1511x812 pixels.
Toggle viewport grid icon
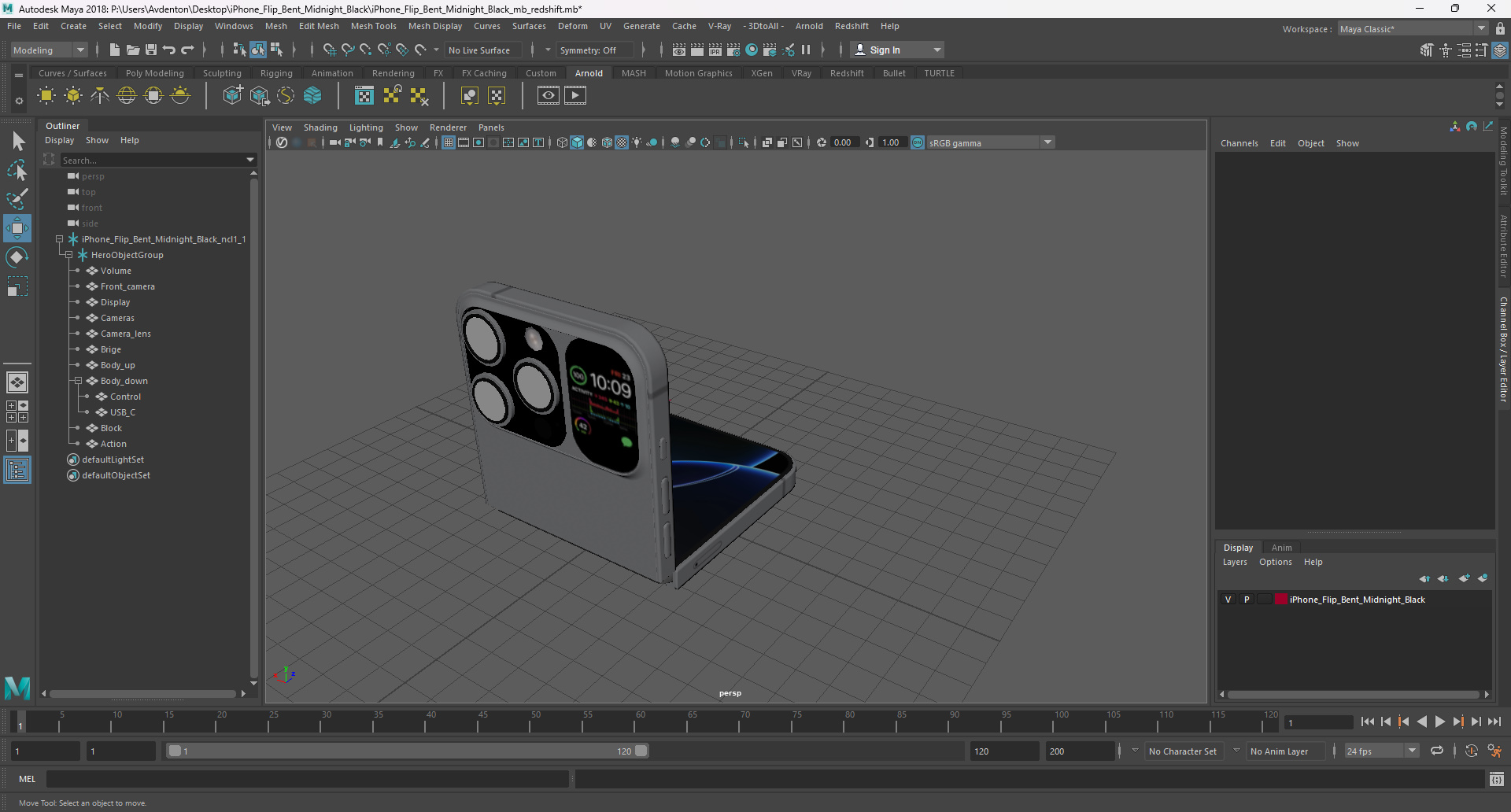pos(449,142)
